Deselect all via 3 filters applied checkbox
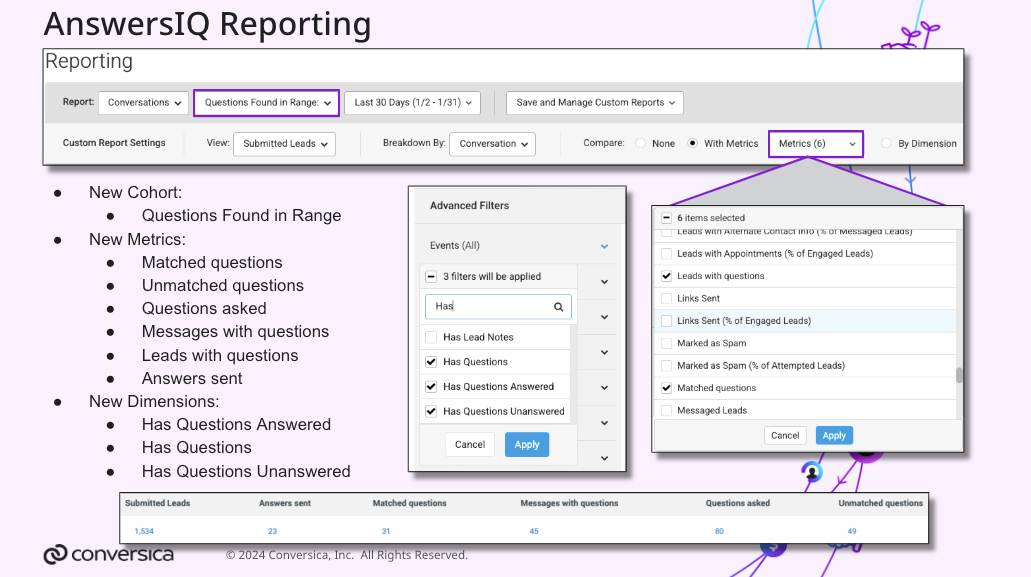Screen dimensions: 1031x577 [x=431, y=277]
